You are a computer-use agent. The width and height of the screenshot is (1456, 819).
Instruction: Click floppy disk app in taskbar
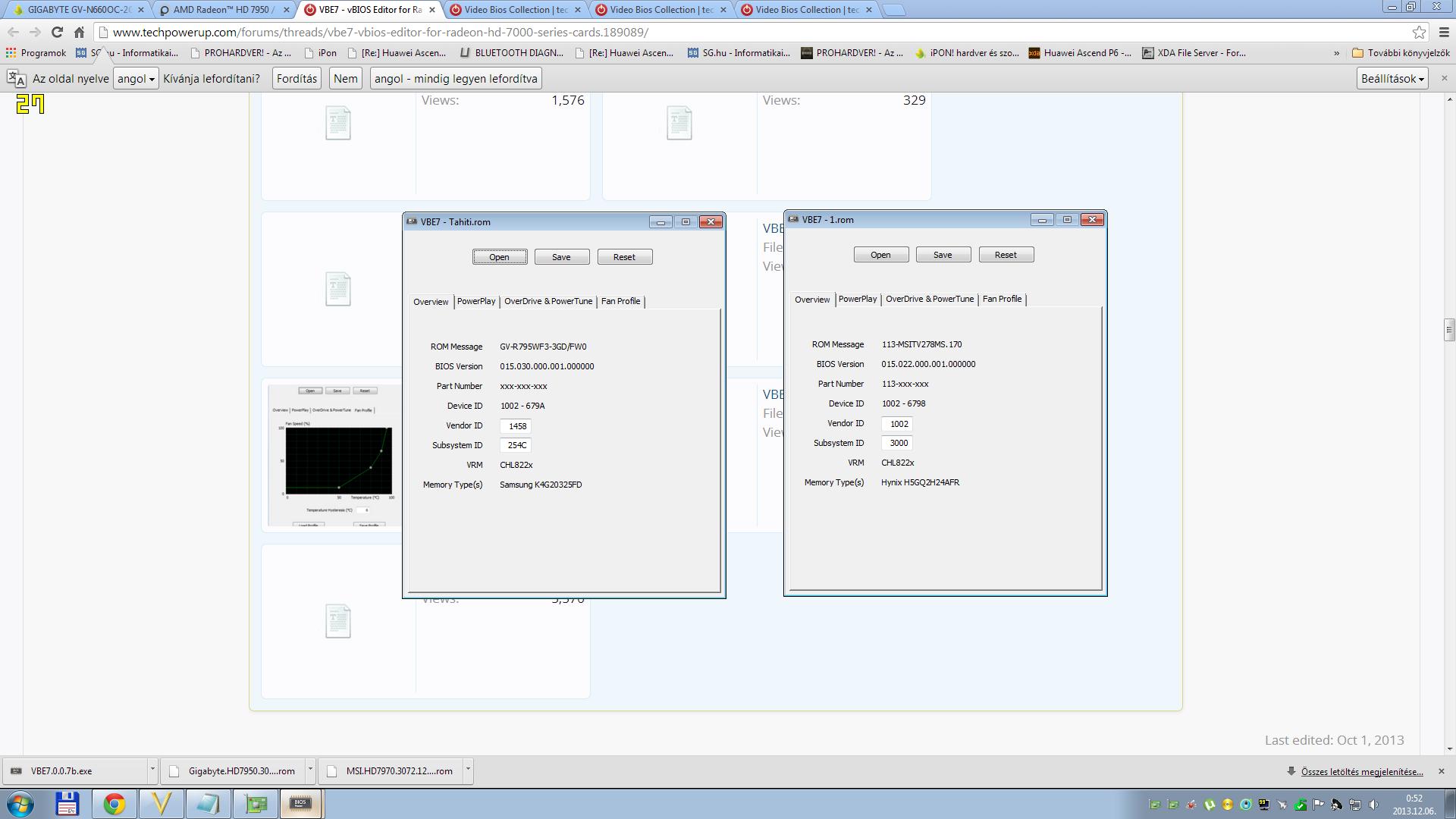[67, 804]
